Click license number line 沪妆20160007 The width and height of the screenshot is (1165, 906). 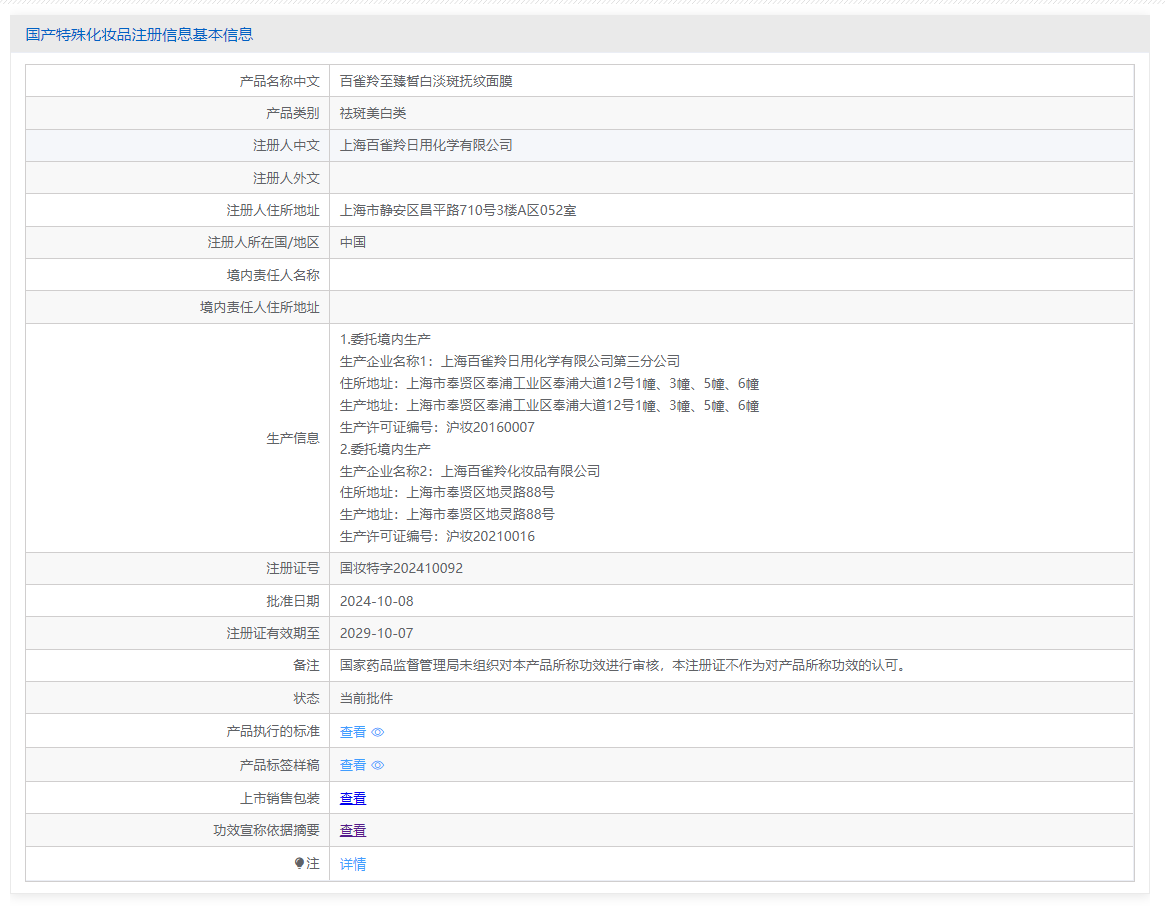[x=437, y=427]
